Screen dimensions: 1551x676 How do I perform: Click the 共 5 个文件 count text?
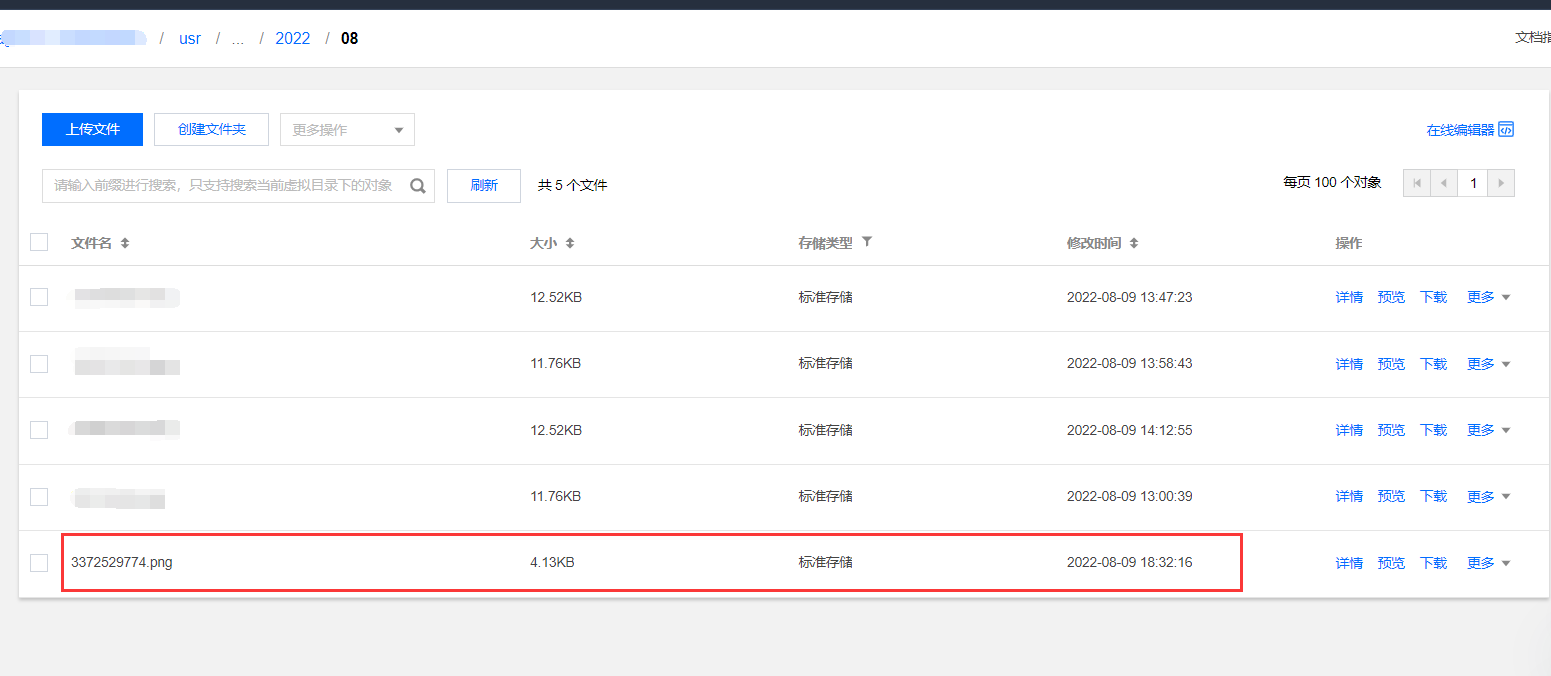click(x=572, y=186)
